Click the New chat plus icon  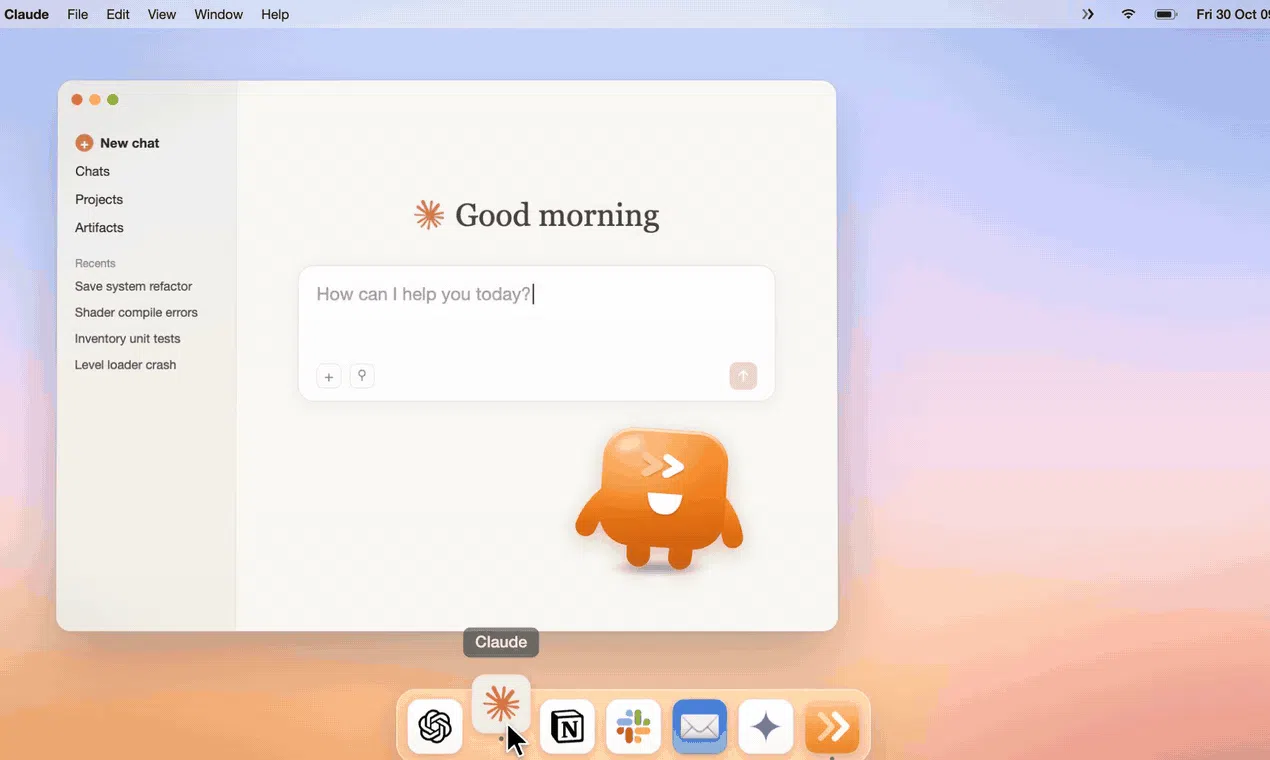coord(84,143)
